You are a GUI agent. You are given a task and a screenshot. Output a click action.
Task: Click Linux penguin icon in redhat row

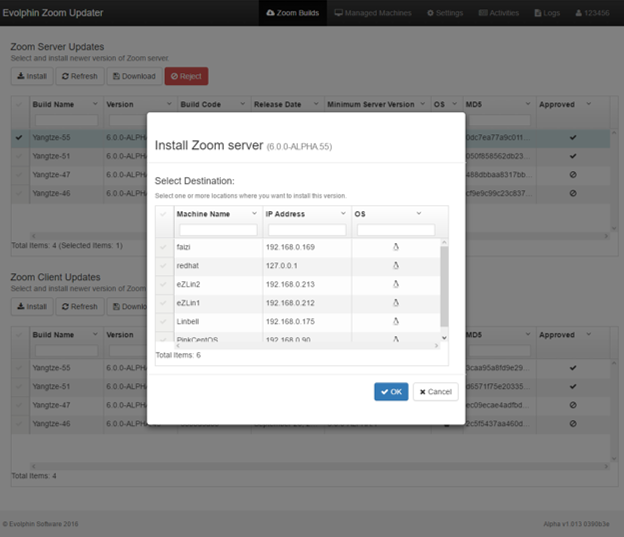(x=396, y=265)
